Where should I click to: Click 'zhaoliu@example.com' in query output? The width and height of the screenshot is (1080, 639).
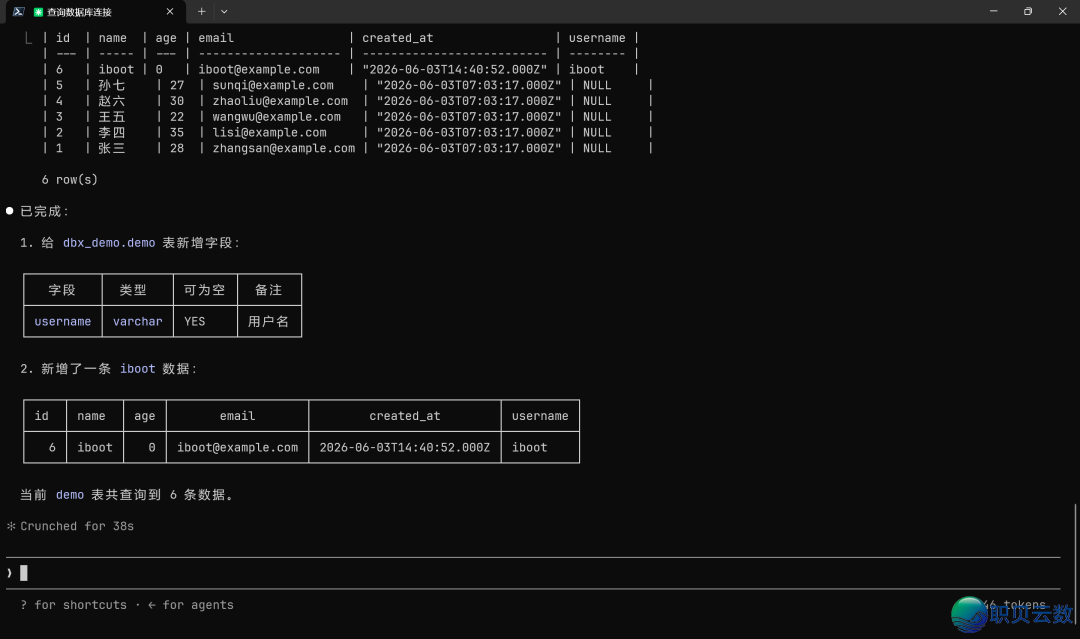280,101
